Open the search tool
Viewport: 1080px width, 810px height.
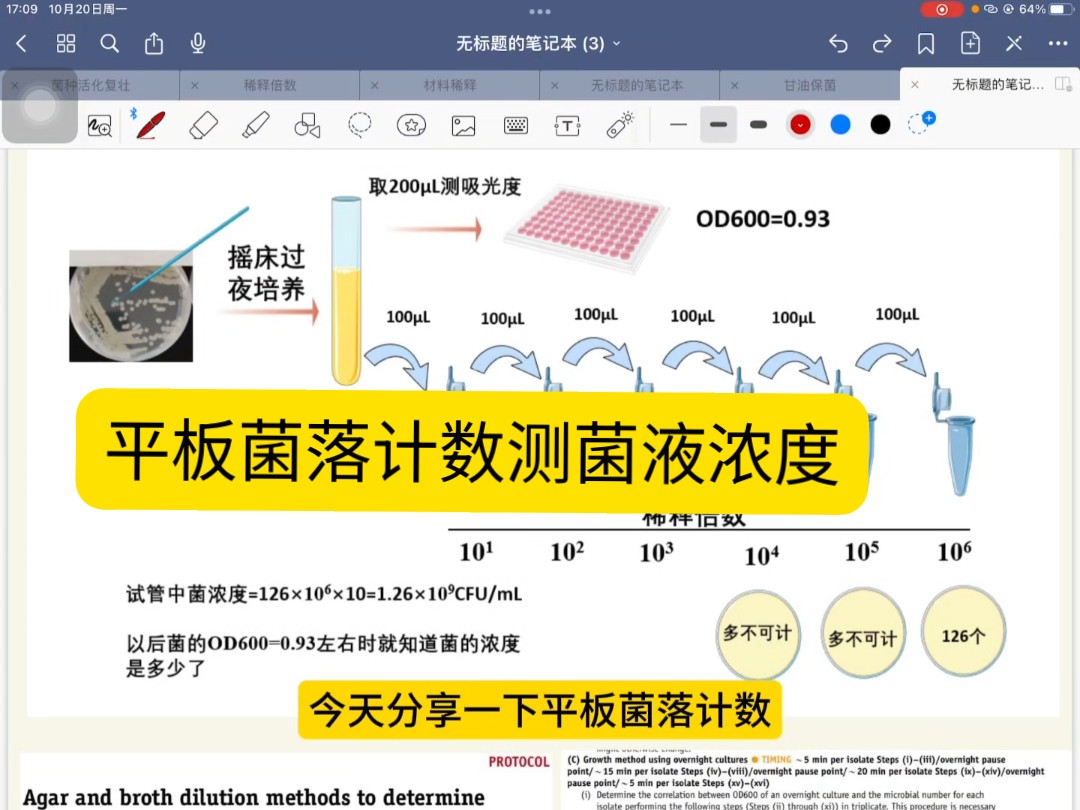110,44
